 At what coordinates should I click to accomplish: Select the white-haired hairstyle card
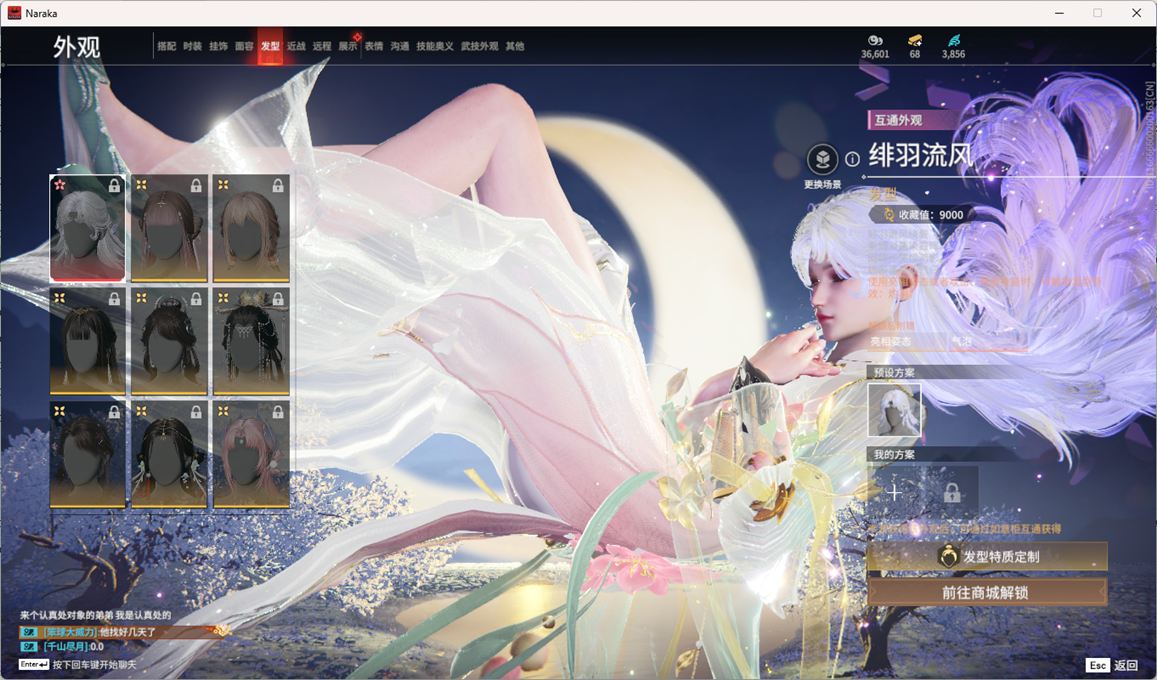pyautogui.click(x=87, y=228)
